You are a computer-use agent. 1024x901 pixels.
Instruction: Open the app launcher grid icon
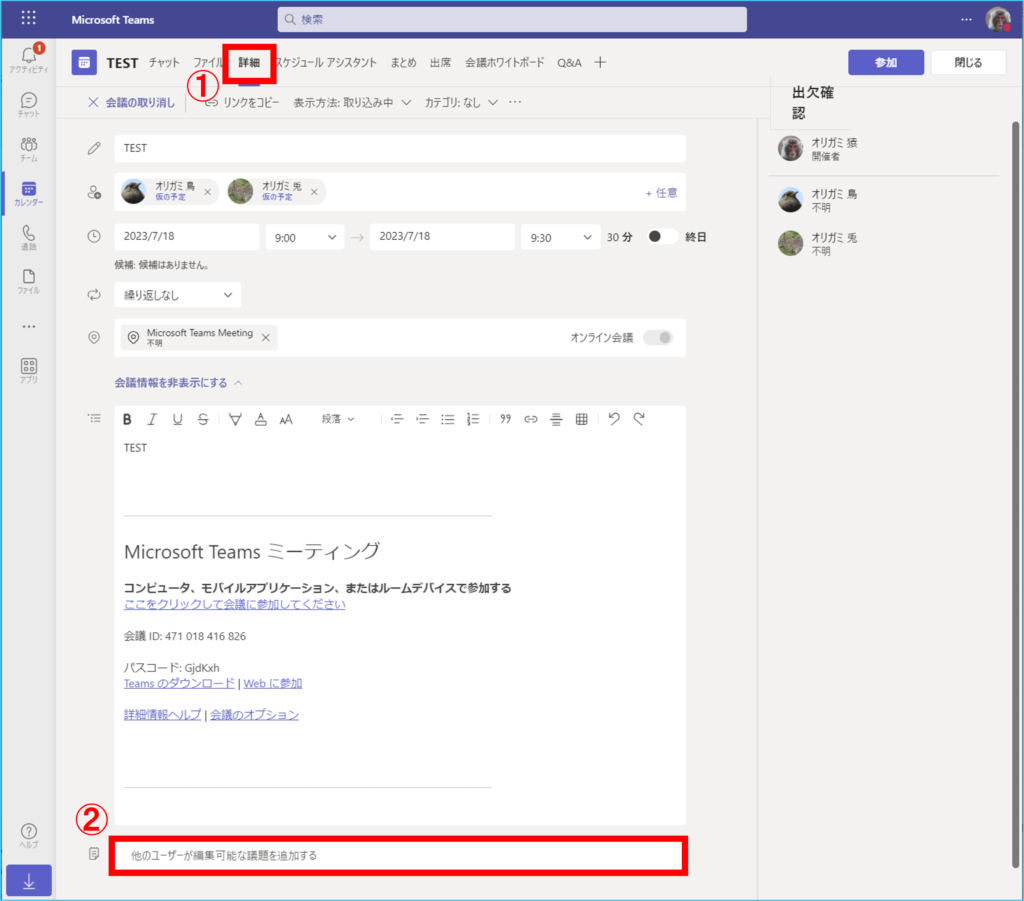[28, 19]
